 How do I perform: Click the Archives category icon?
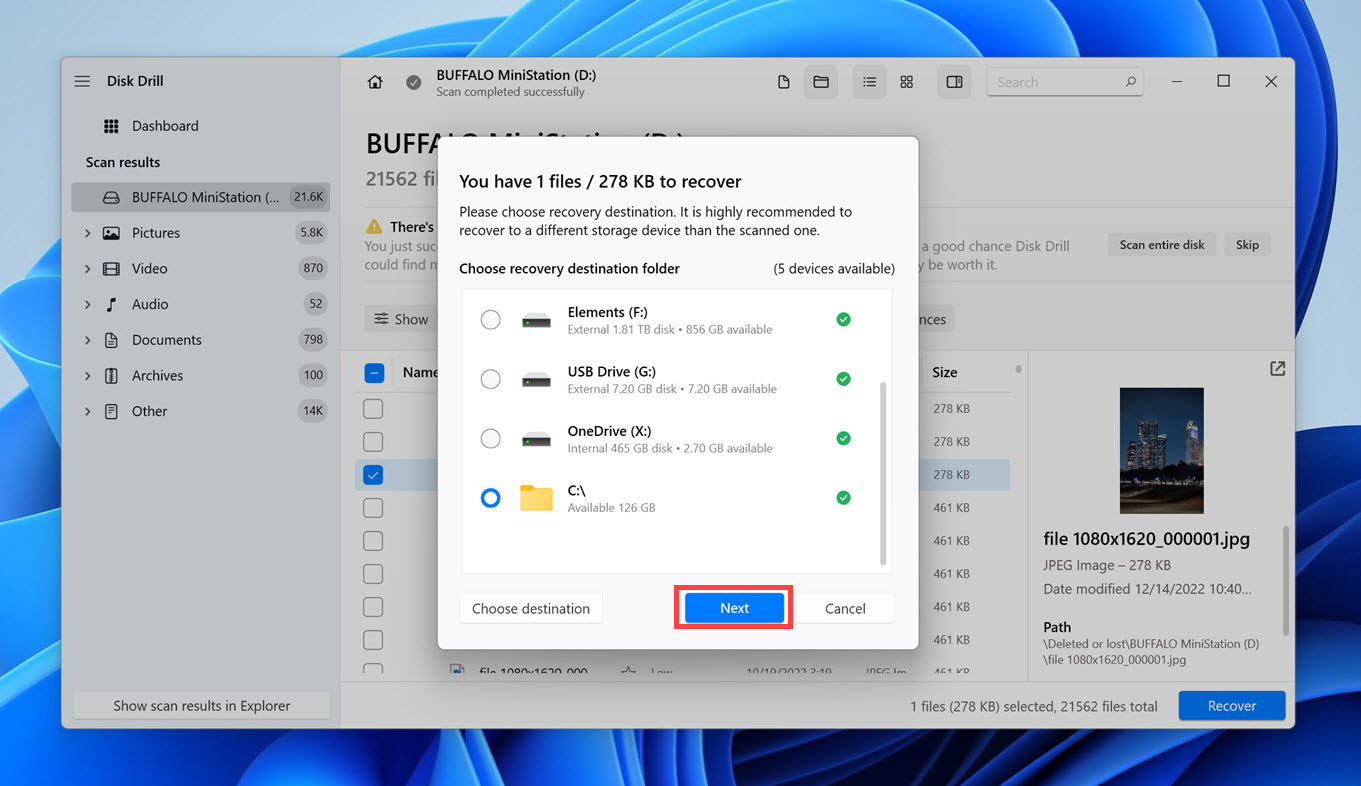(112, 375)
